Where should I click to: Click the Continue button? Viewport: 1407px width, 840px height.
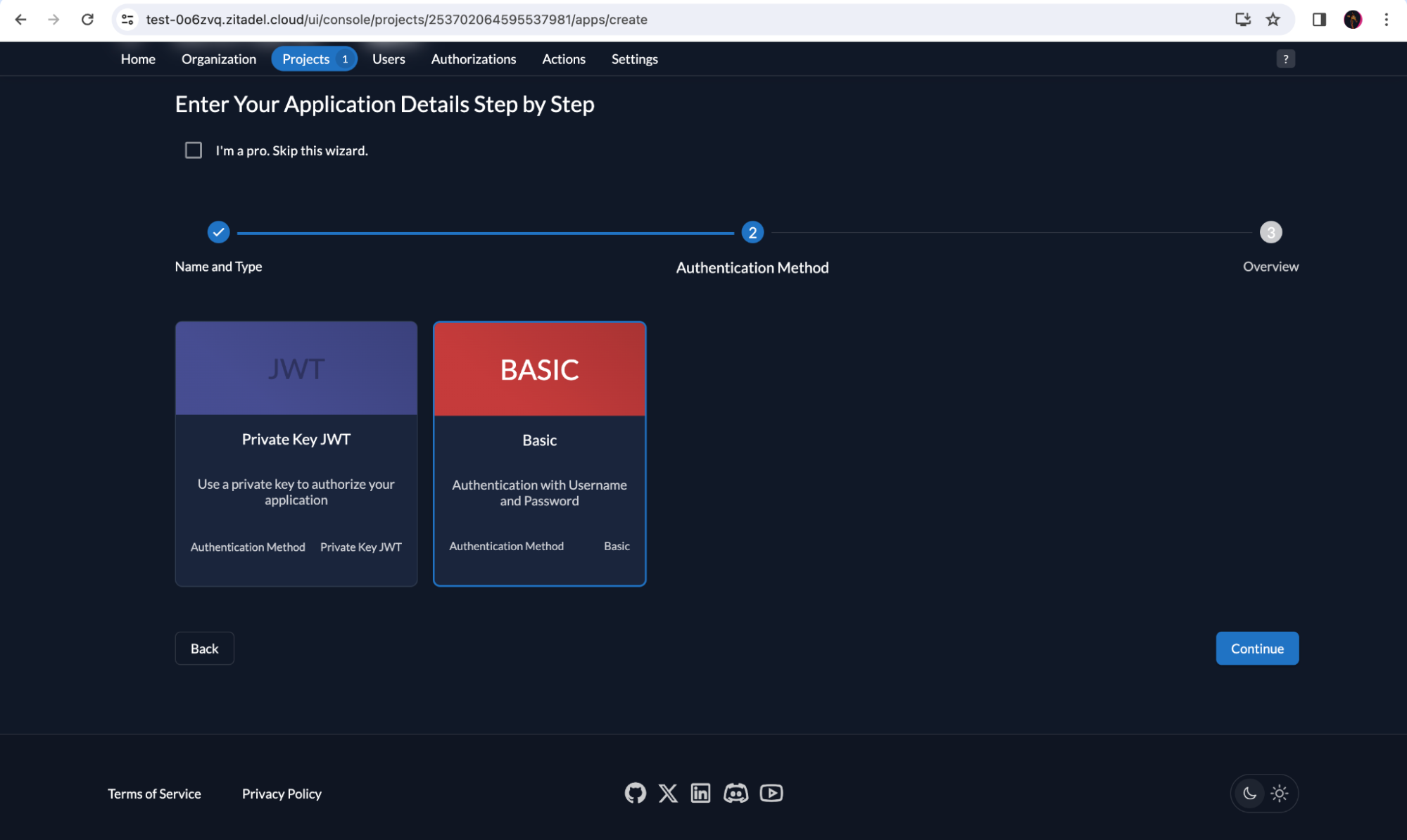pyautogui.click(x=1256, y=648)
